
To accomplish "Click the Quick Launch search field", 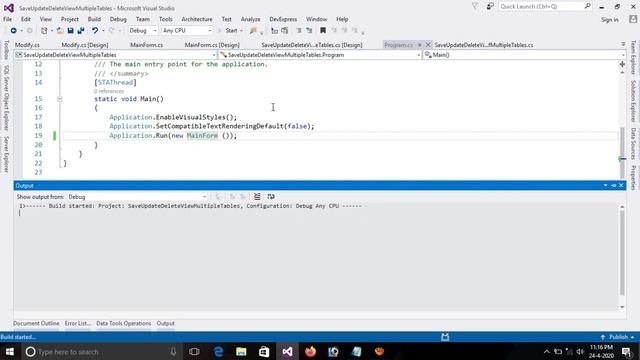I will pyautogui.click(x=541, y=7).
